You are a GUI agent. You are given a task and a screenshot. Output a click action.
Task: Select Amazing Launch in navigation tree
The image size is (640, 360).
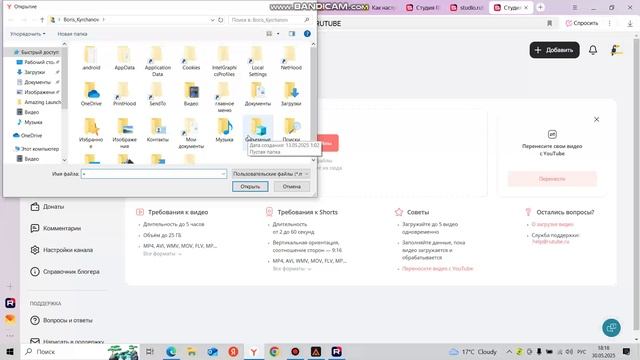pos(39,102)
